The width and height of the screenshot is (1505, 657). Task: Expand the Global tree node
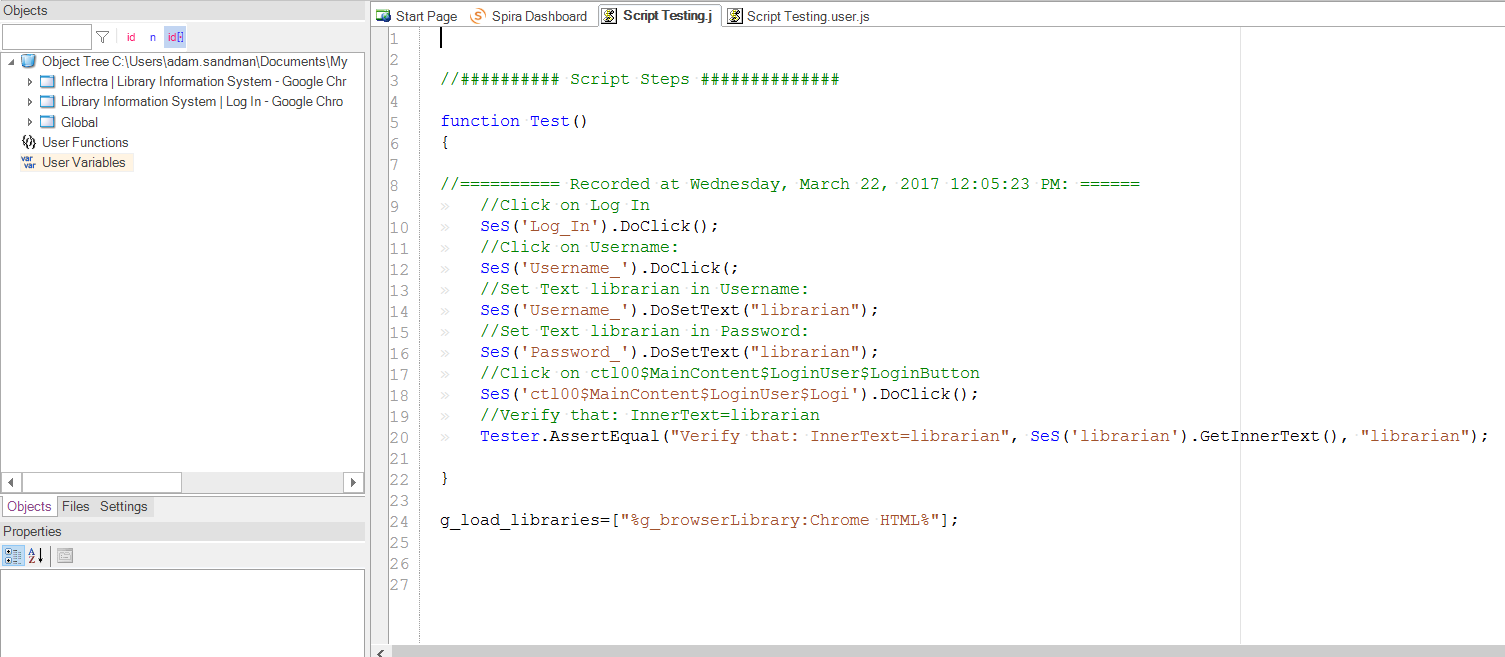click(30, 122)
